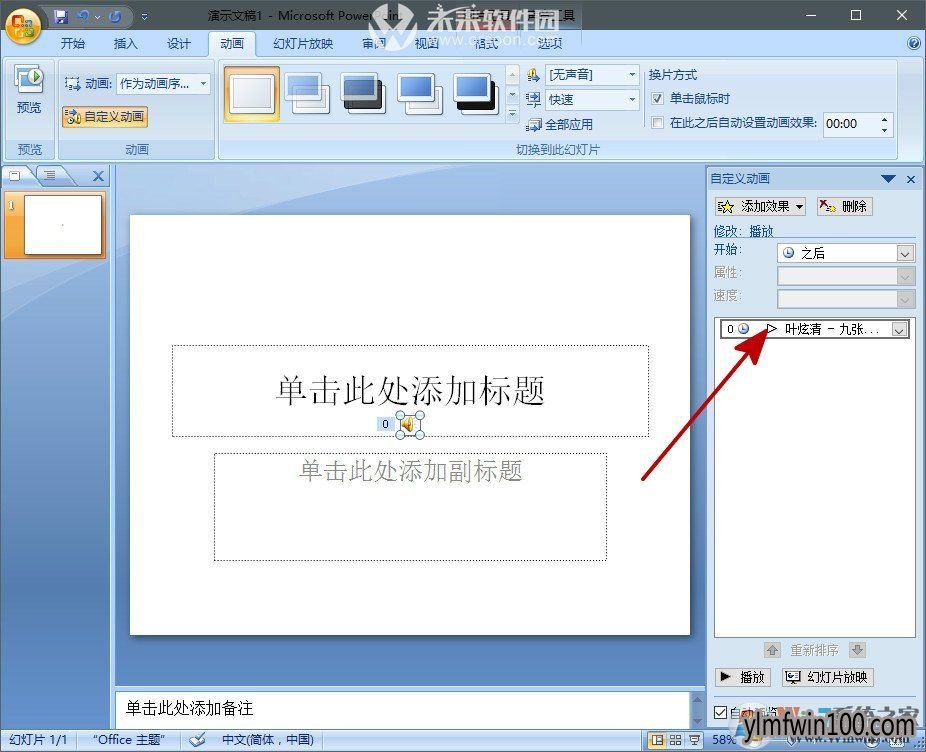Click the redo/repeat icon in the title bar
The width and height of the screenshot is (926, 752).
pyautogui.click(x=115, y=17)
